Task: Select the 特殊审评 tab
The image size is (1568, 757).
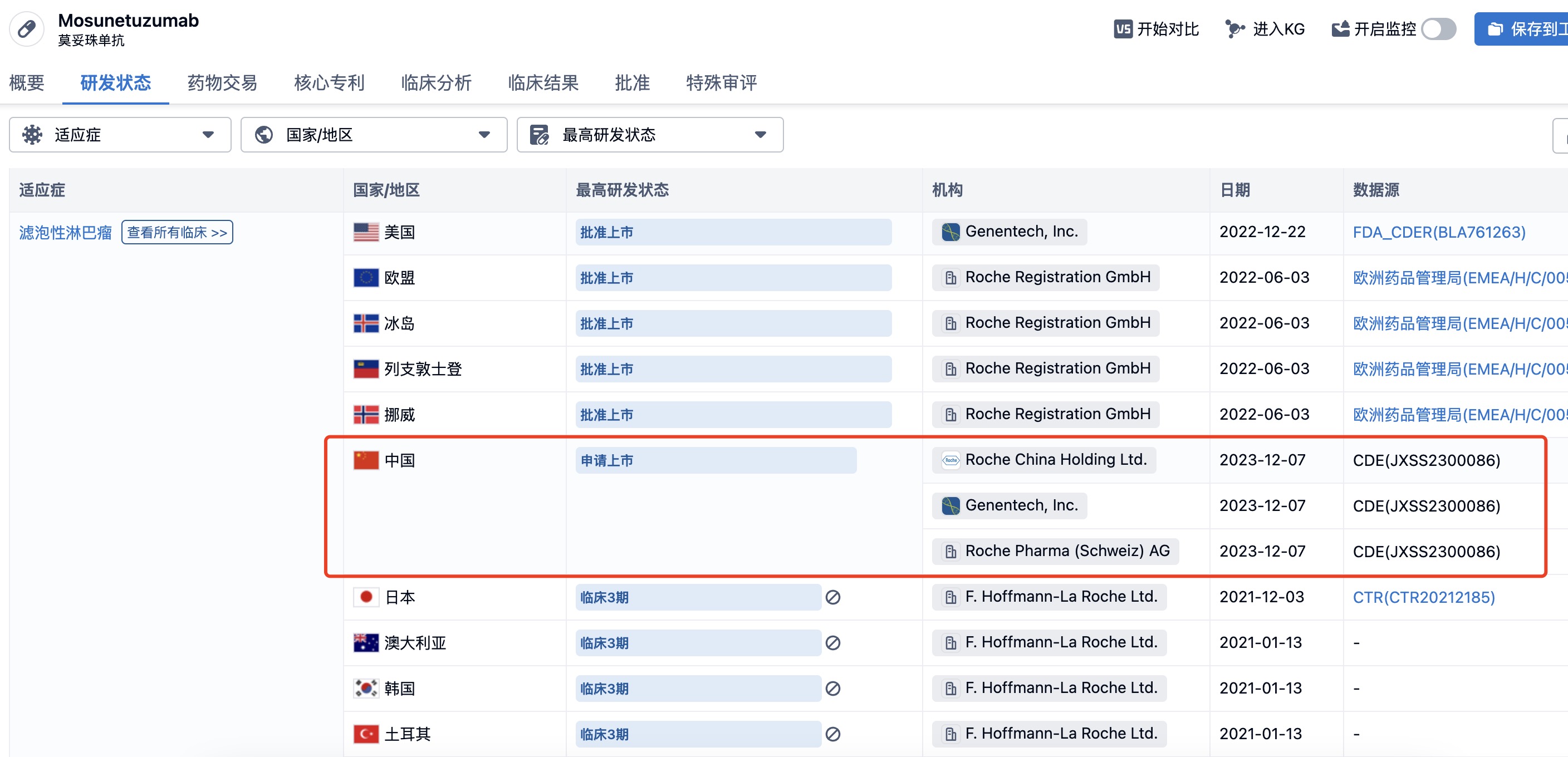Action: [x=721, y=83]
